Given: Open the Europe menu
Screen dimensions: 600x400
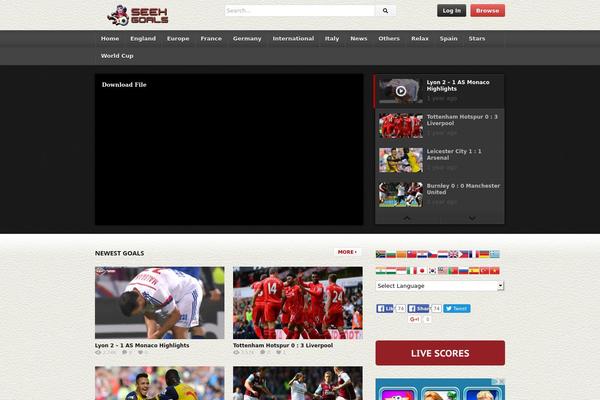Looking at the screenshot, I should point(178,39).
